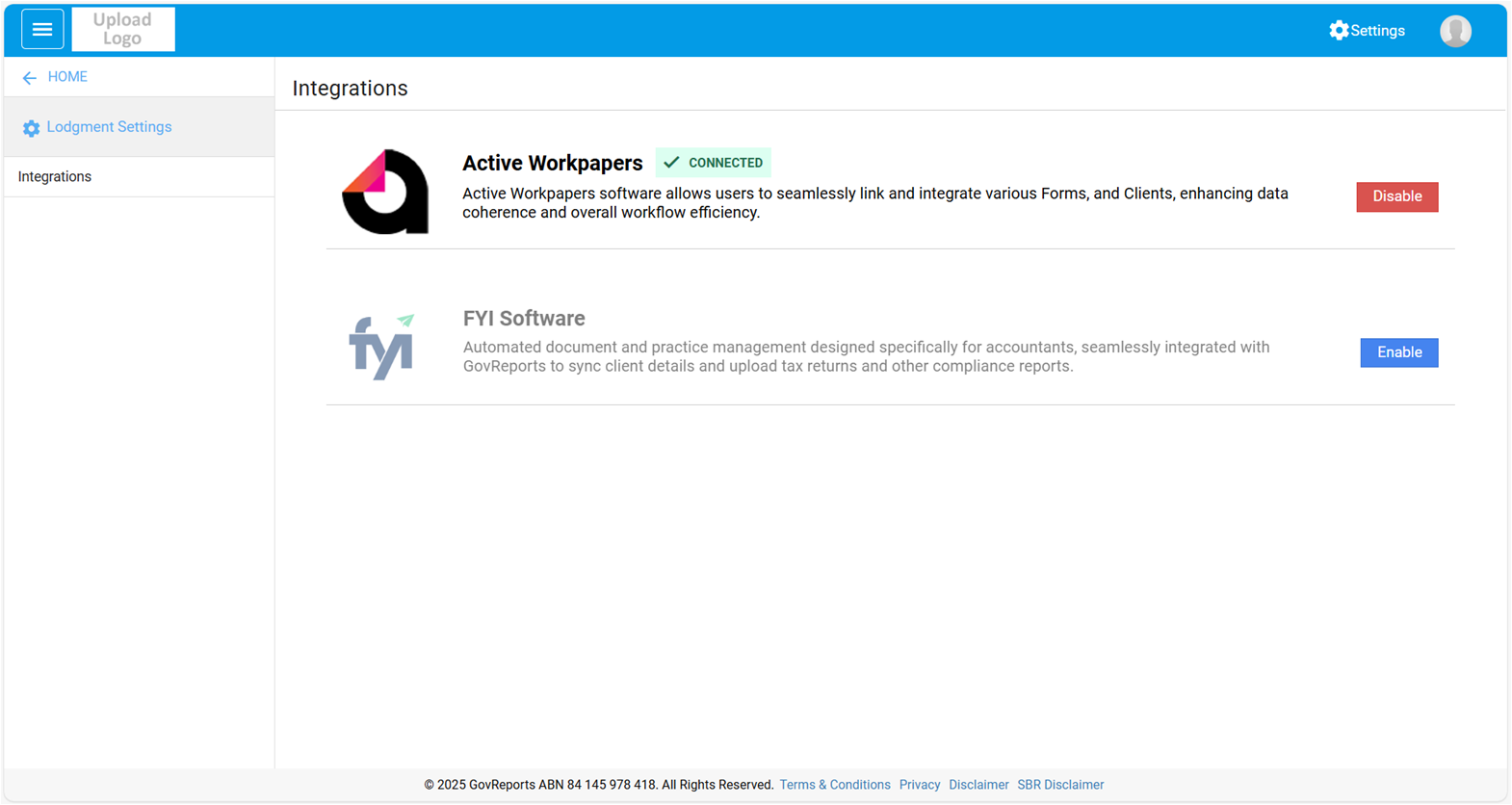Image resolution: width=1512 pixels, height=805 pixels.
Task: Select Integrations in the sidebar
Action: pos(140,177)
